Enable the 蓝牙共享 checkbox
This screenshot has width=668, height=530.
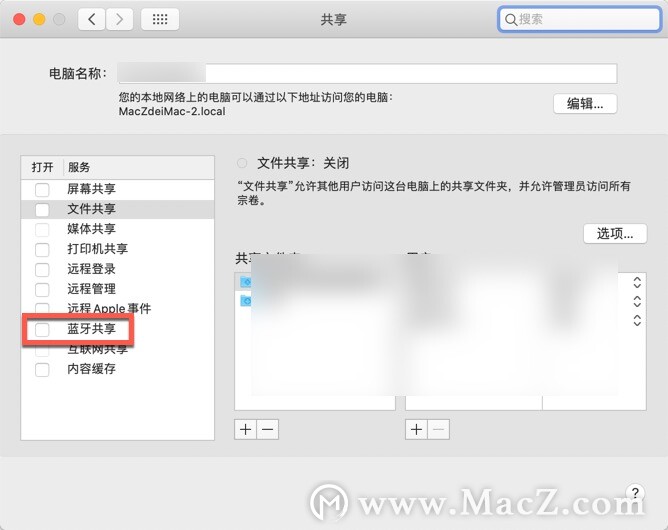point(42,329)
